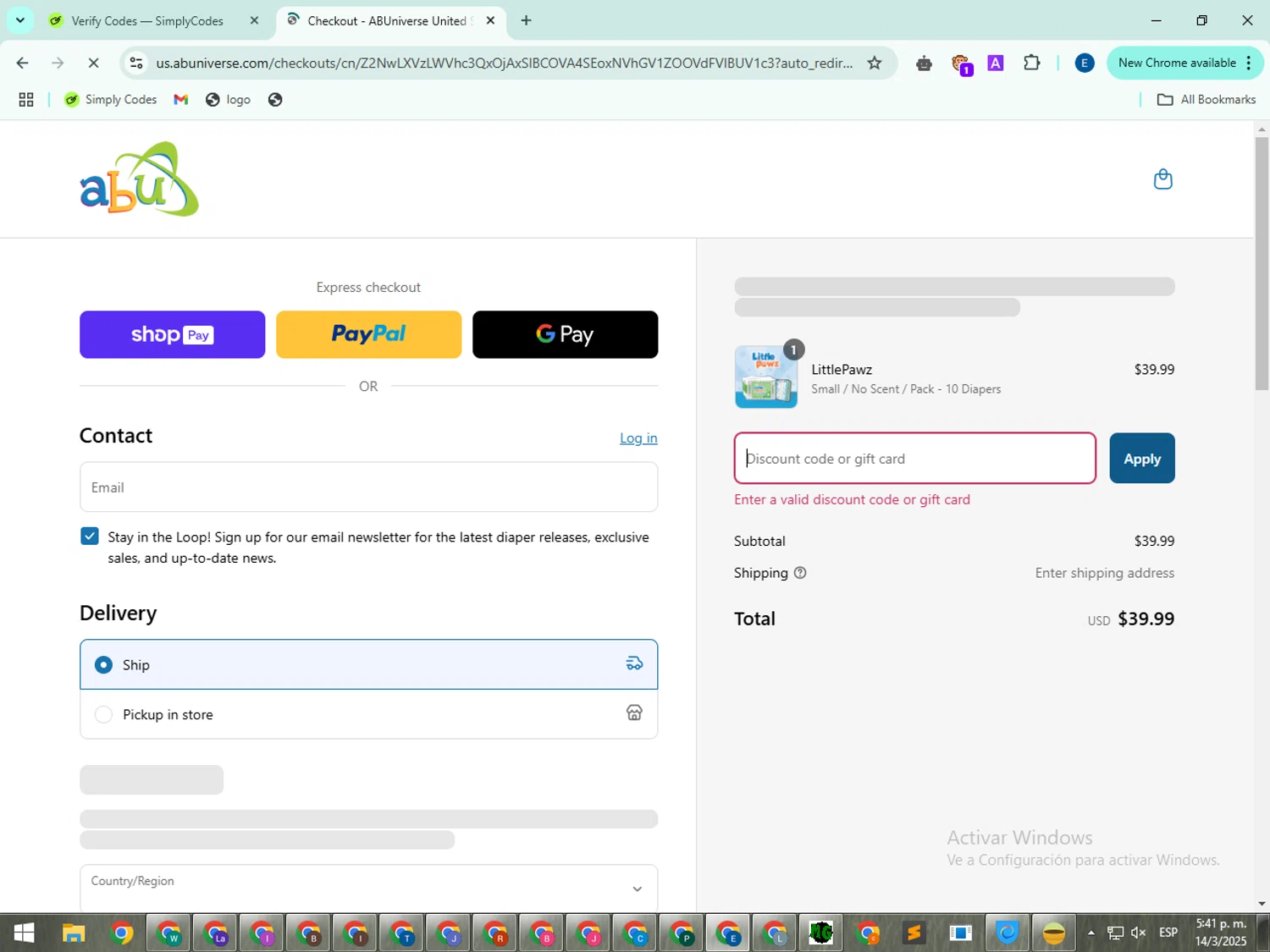Image resolution: width=1270 pixels, height=952 pixels.
Task: Click the scrollbar down arrow
Action: [1262, 904]
